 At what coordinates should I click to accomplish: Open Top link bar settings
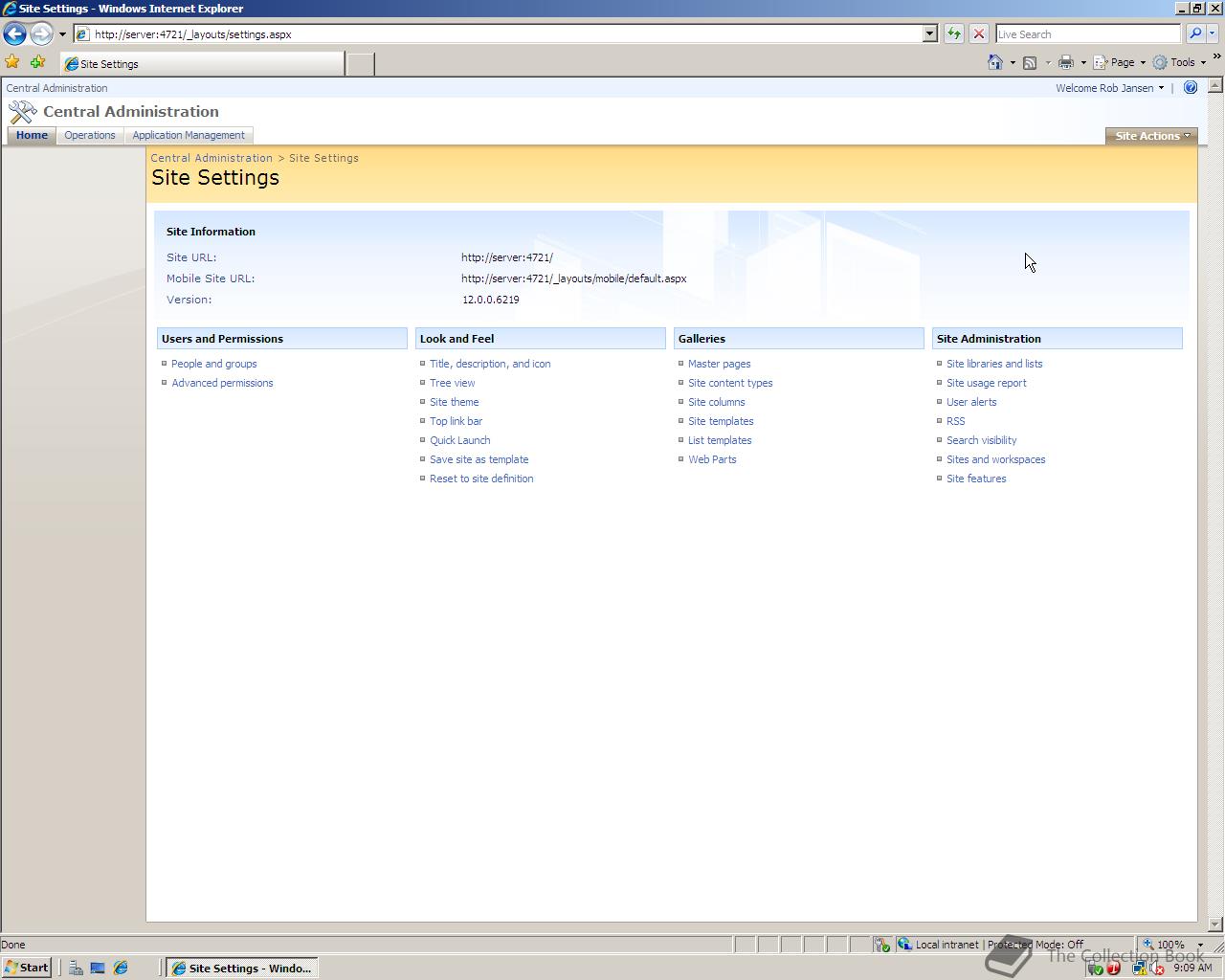tap(457, 421)
